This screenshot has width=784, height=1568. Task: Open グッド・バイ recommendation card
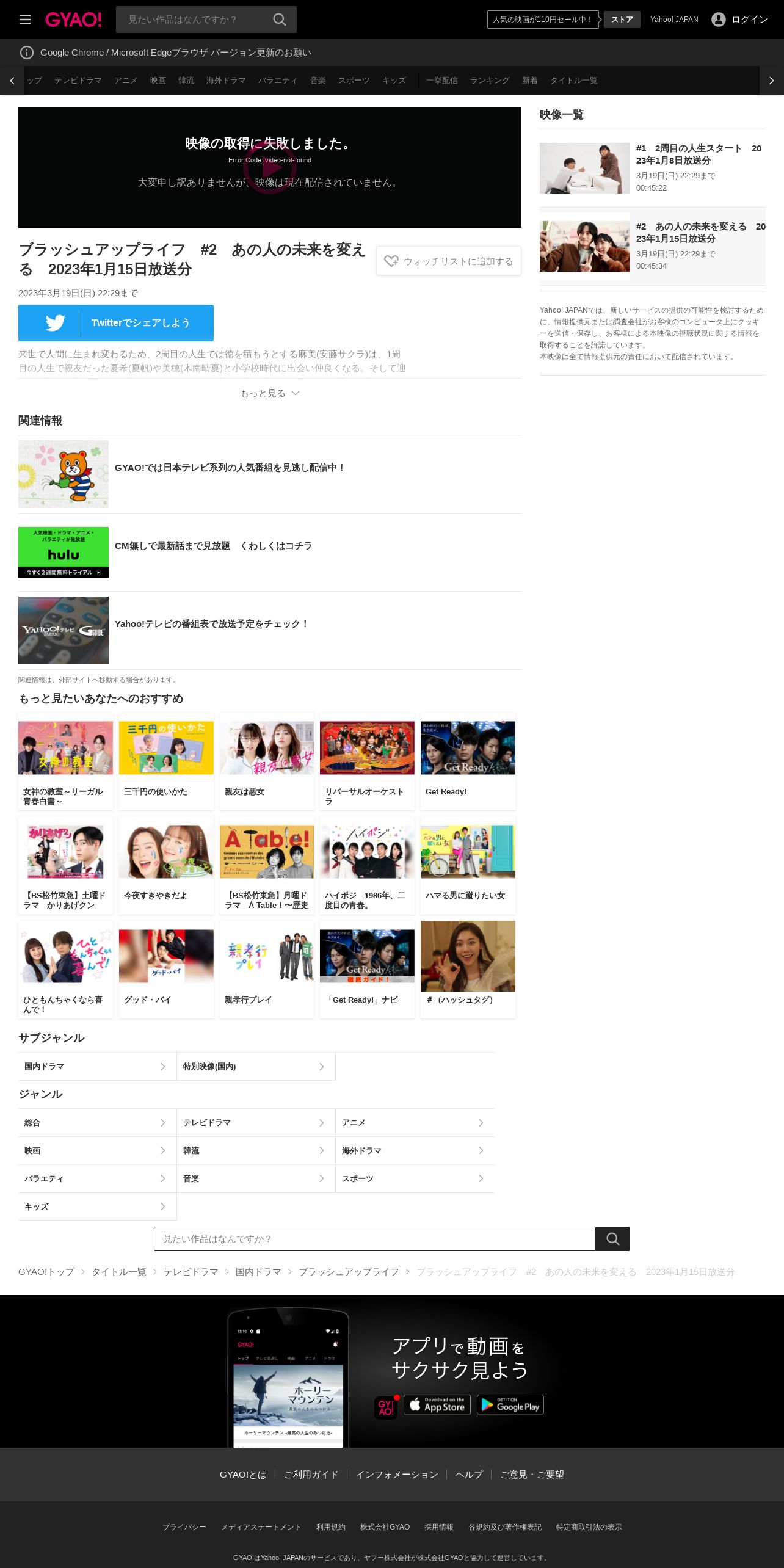click(x=166, y=970)
